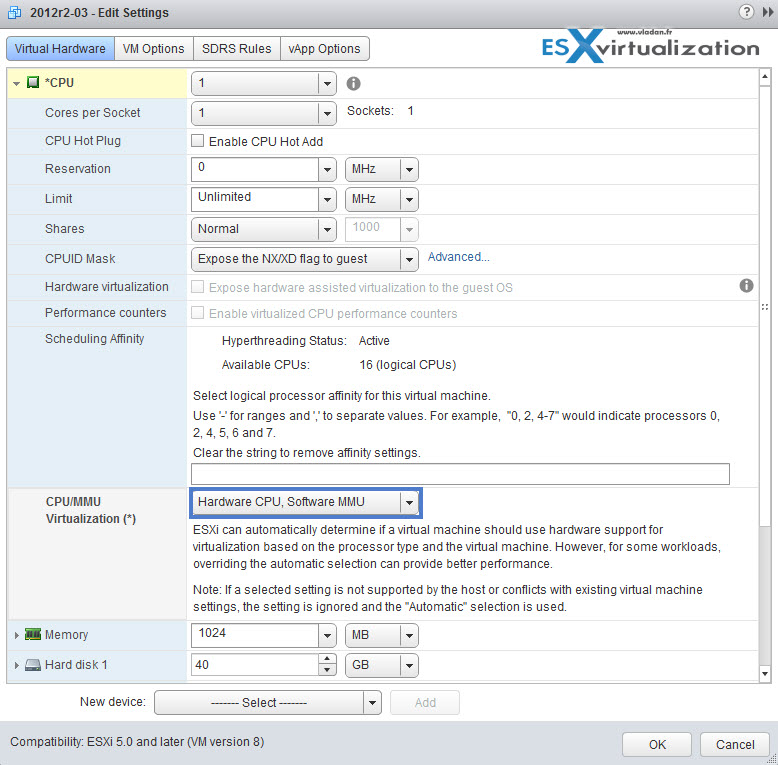778x765 pixels.
Task: Enable CPU Hot Add checkbox
Action: click(197, 141)
